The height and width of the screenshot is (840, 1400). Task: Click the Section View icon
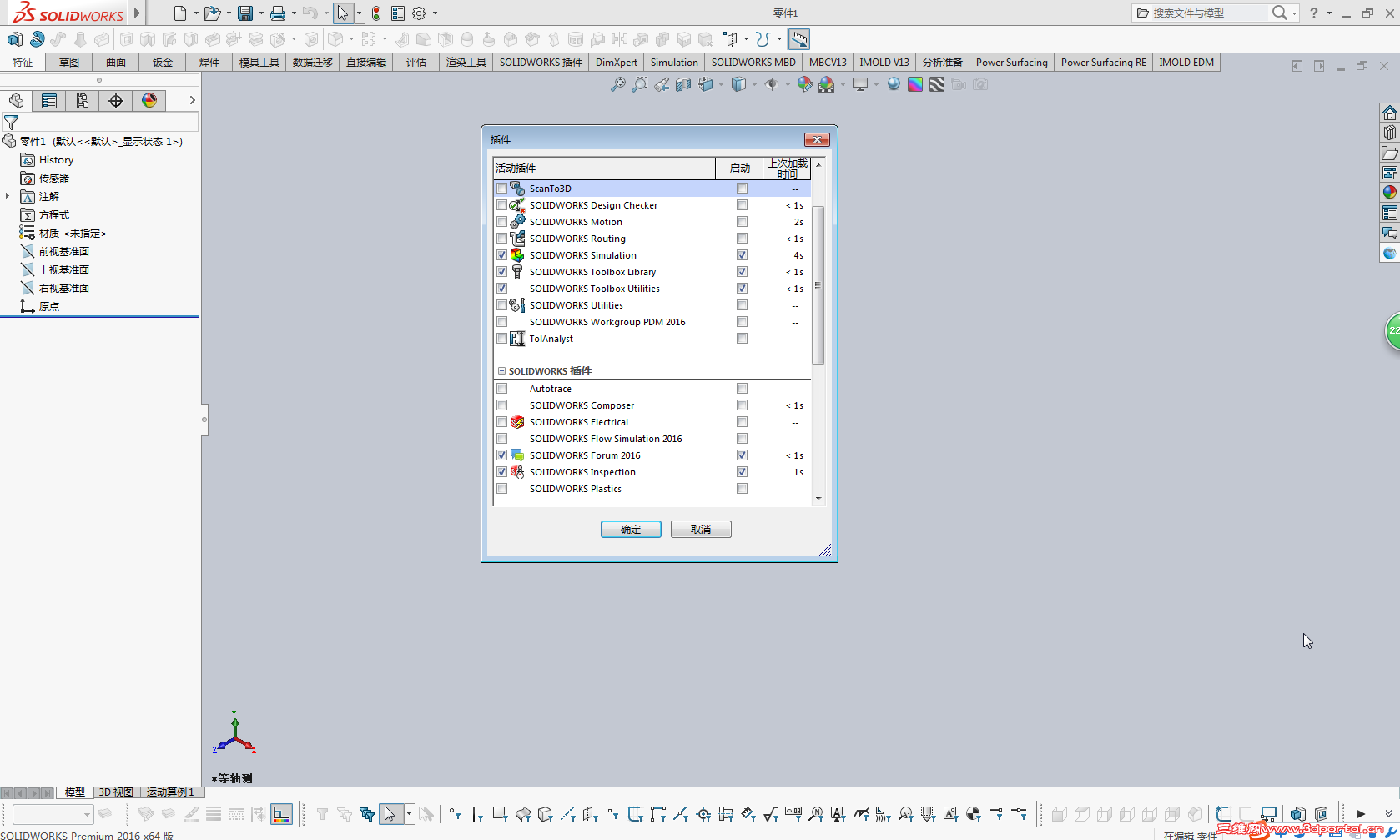click(683, 84)
